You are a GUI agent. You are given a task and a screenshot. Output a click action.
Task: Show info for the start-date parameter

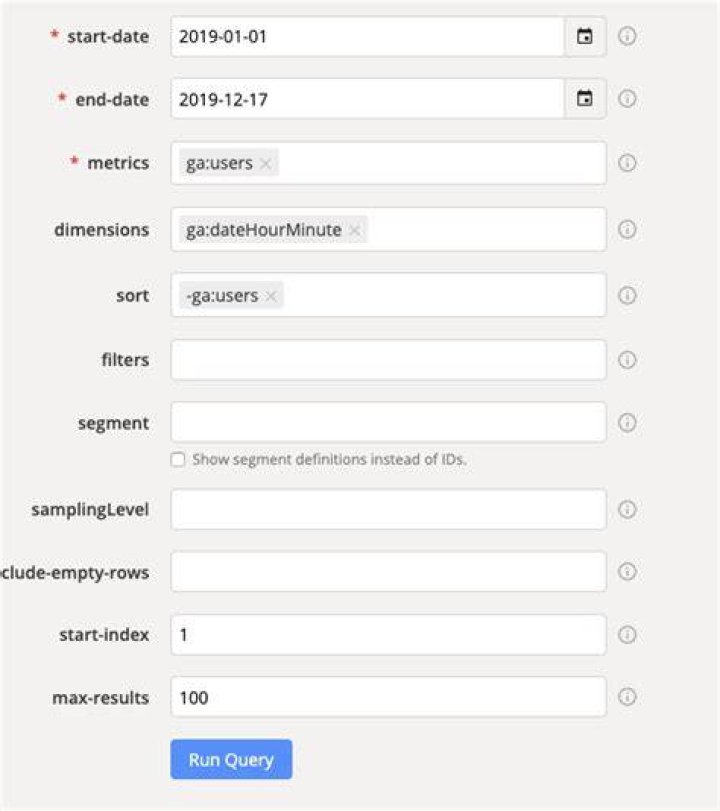coord(627,36)
